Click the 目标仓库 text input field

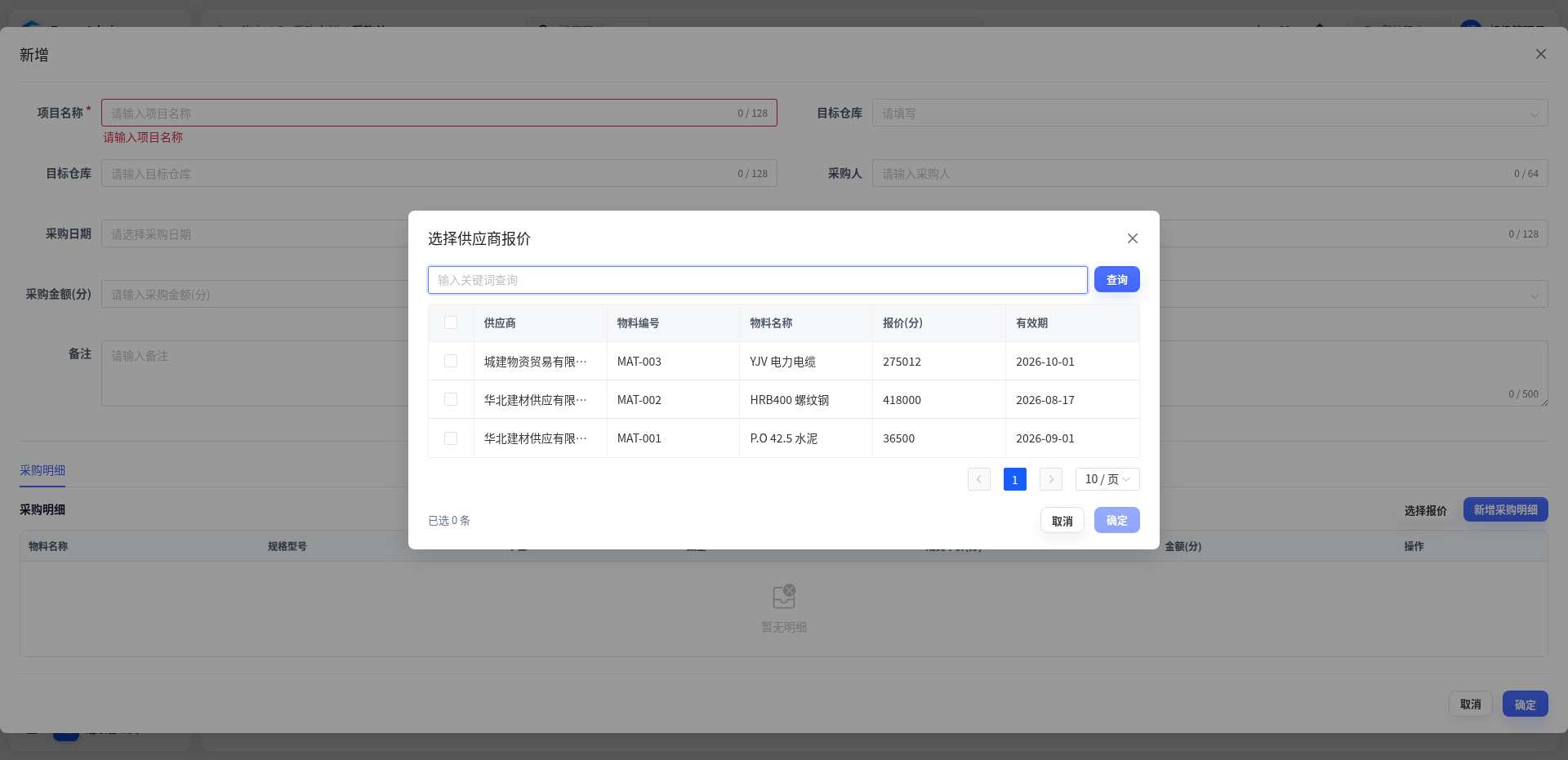pos(439,173)
